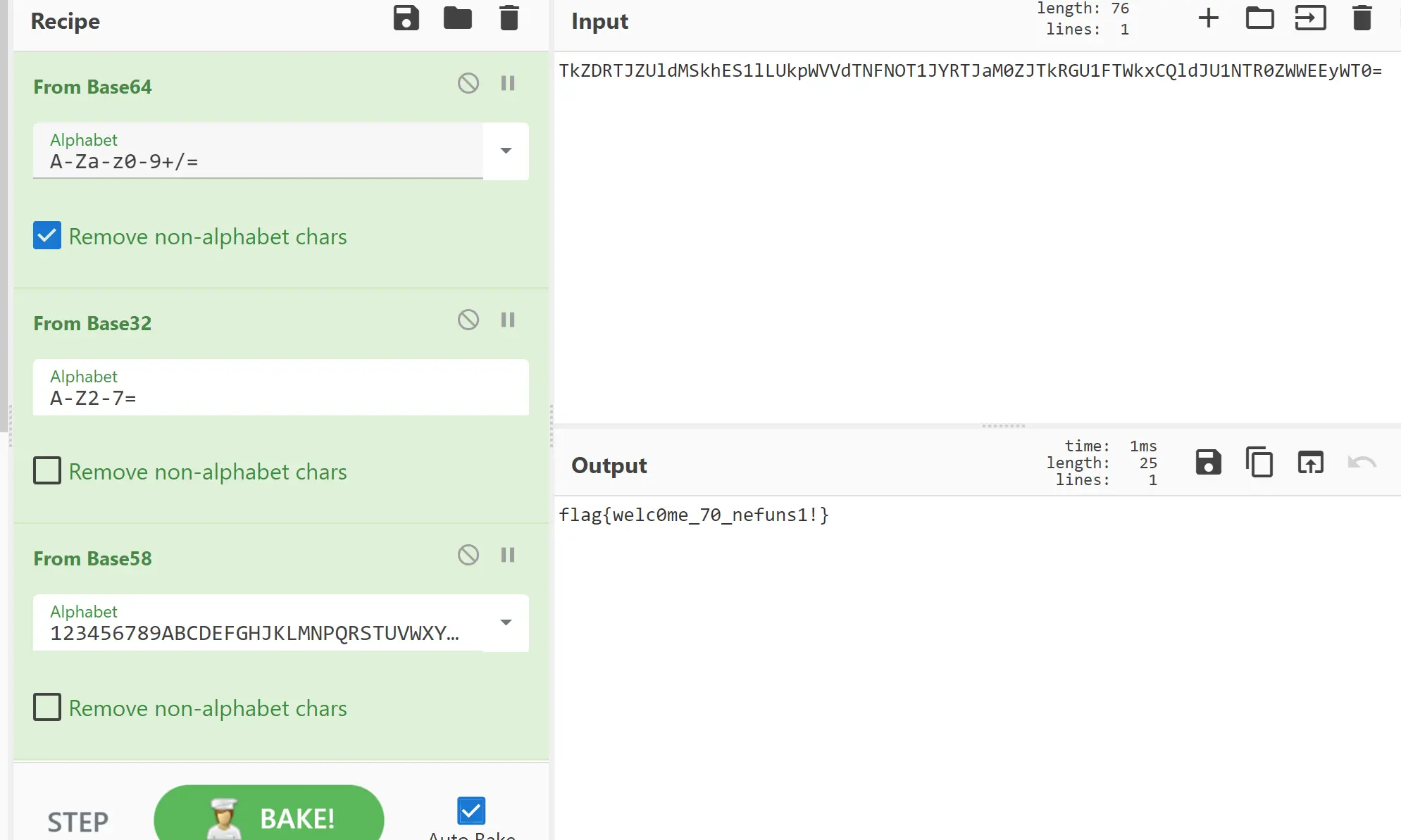Image resolution: width=1401 pixels, height=840 pixels.
Task: Move output to input
Action: 1310,463
